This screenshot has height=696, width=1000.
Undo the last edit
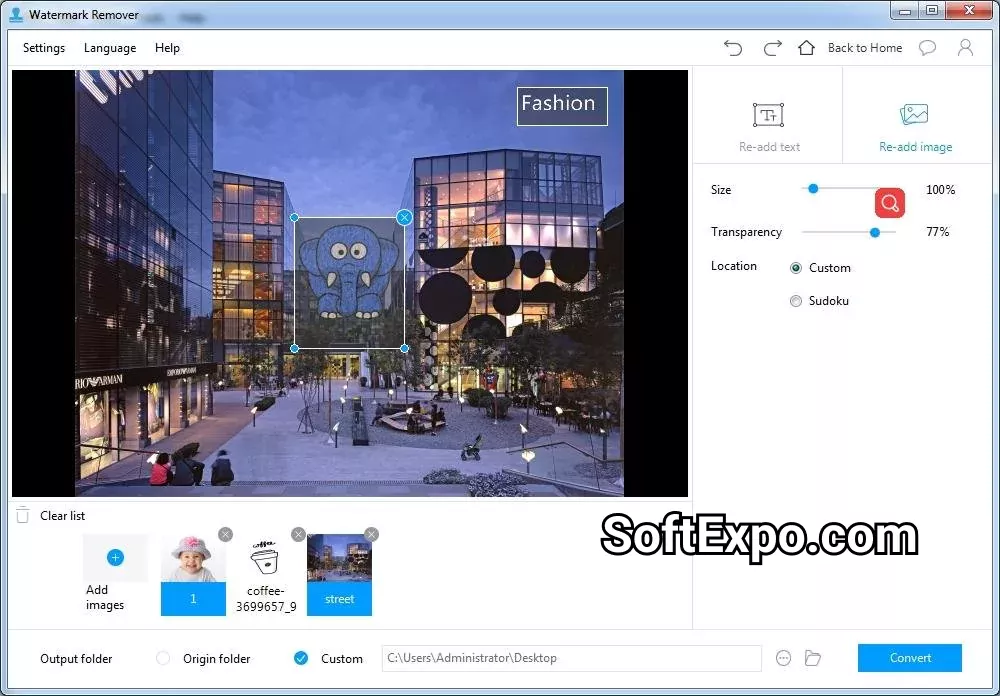pyautogui.click(x=733, y=47)
